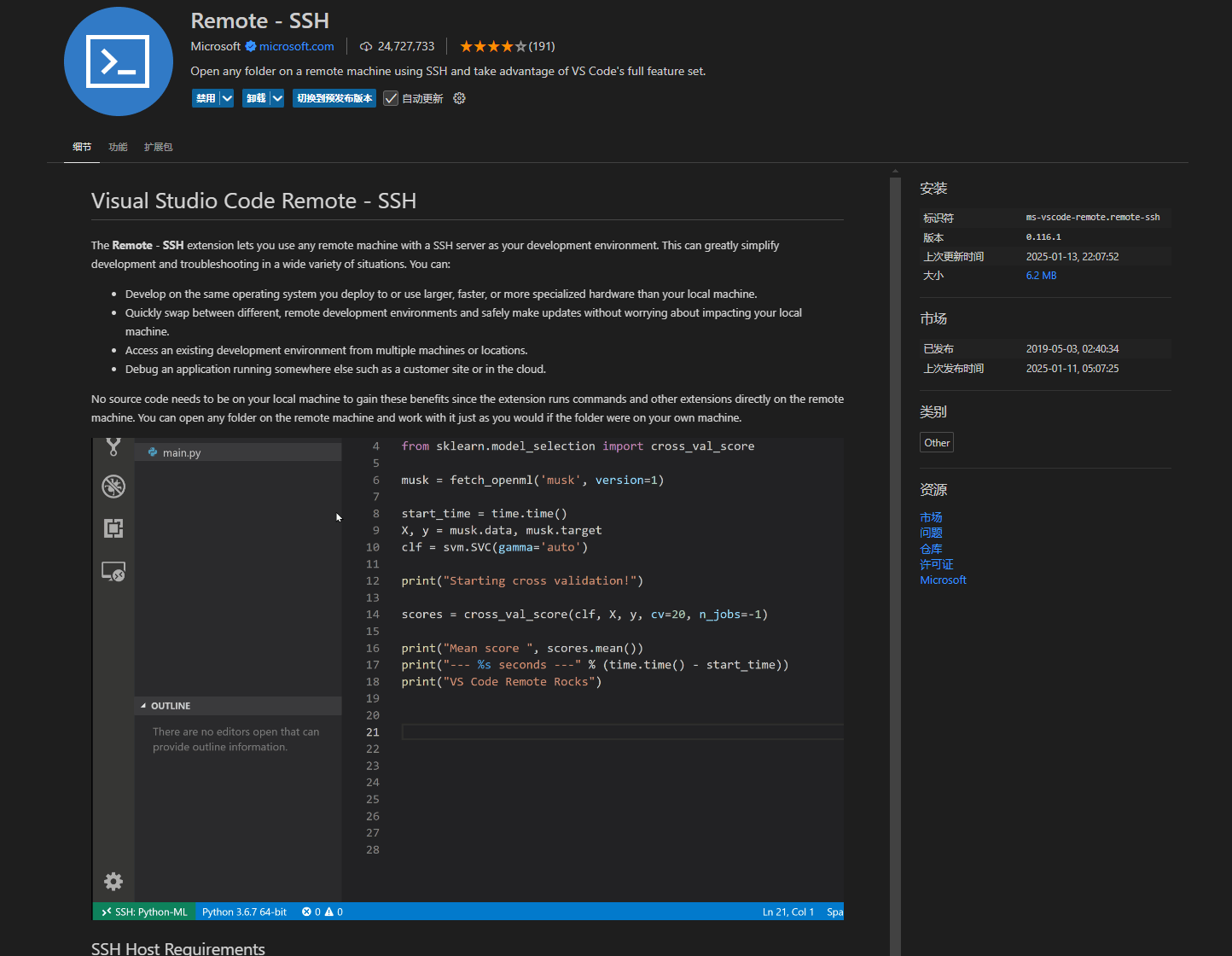This screenshot has height=956, width=1232.
Task: Open the star rating reviews (191)
Action: click(507, 46)
